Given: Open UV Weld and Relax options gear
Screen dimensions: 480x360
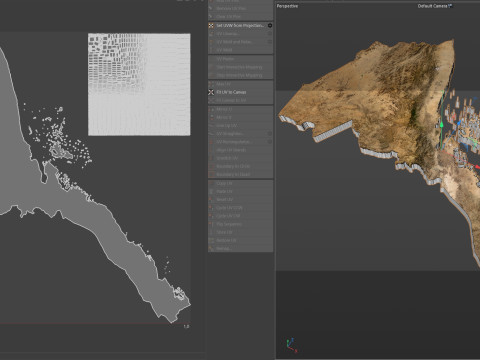Looking at the screenshot, I should coord(270,42).
